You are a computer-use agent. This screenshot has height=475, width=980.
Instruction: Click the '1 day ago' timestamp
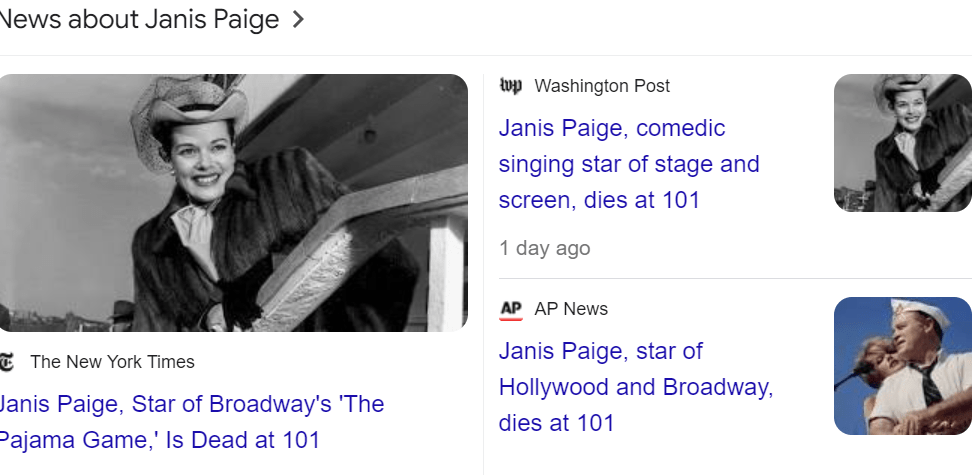pos(545,248)
